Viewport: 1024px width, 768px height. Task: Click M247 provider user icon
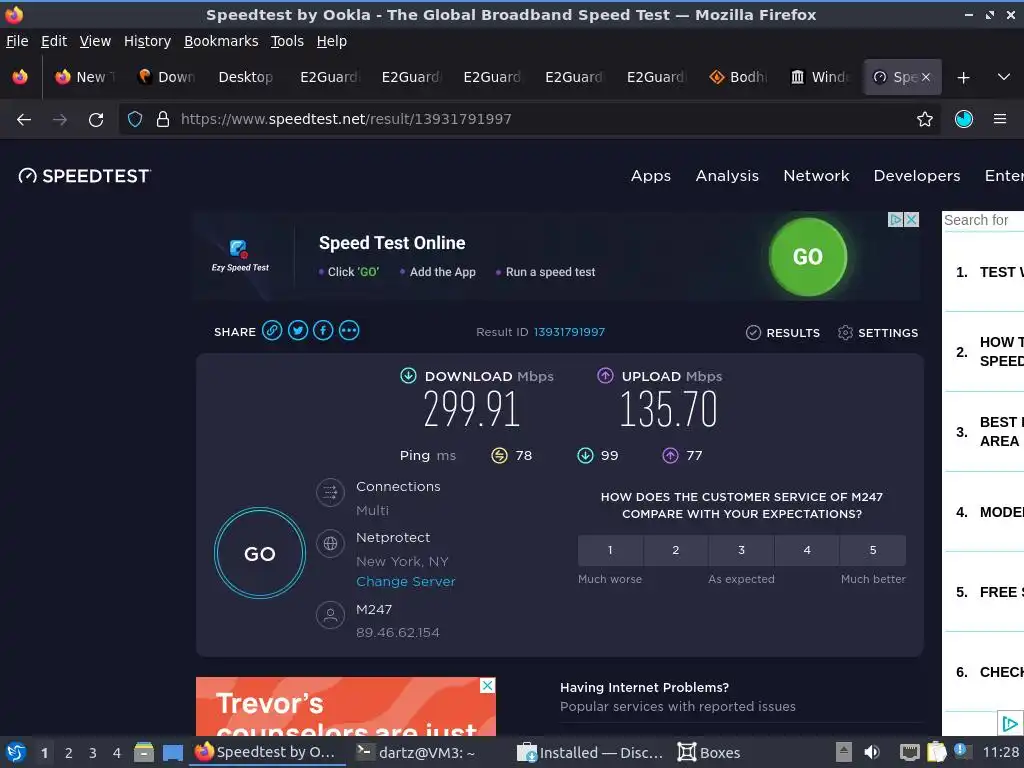(330, 615)
